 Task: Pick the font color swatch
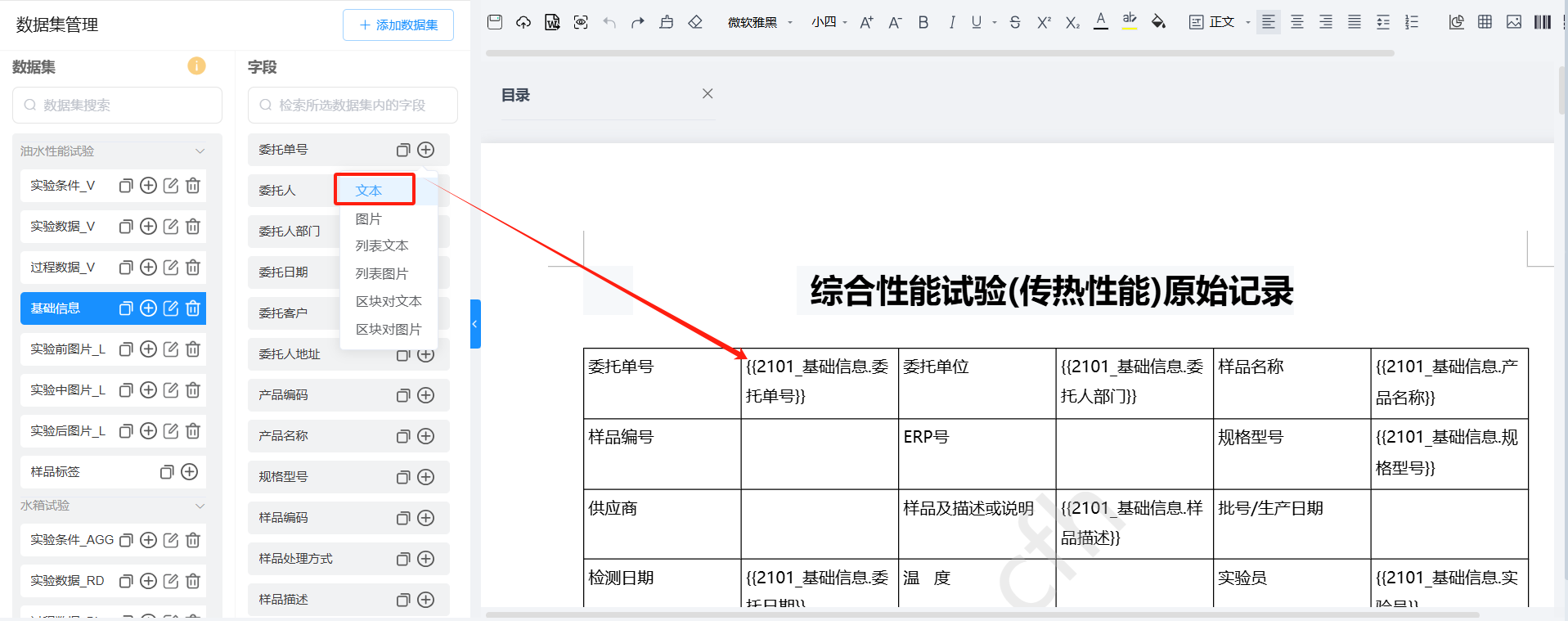tap(1101, 21)
